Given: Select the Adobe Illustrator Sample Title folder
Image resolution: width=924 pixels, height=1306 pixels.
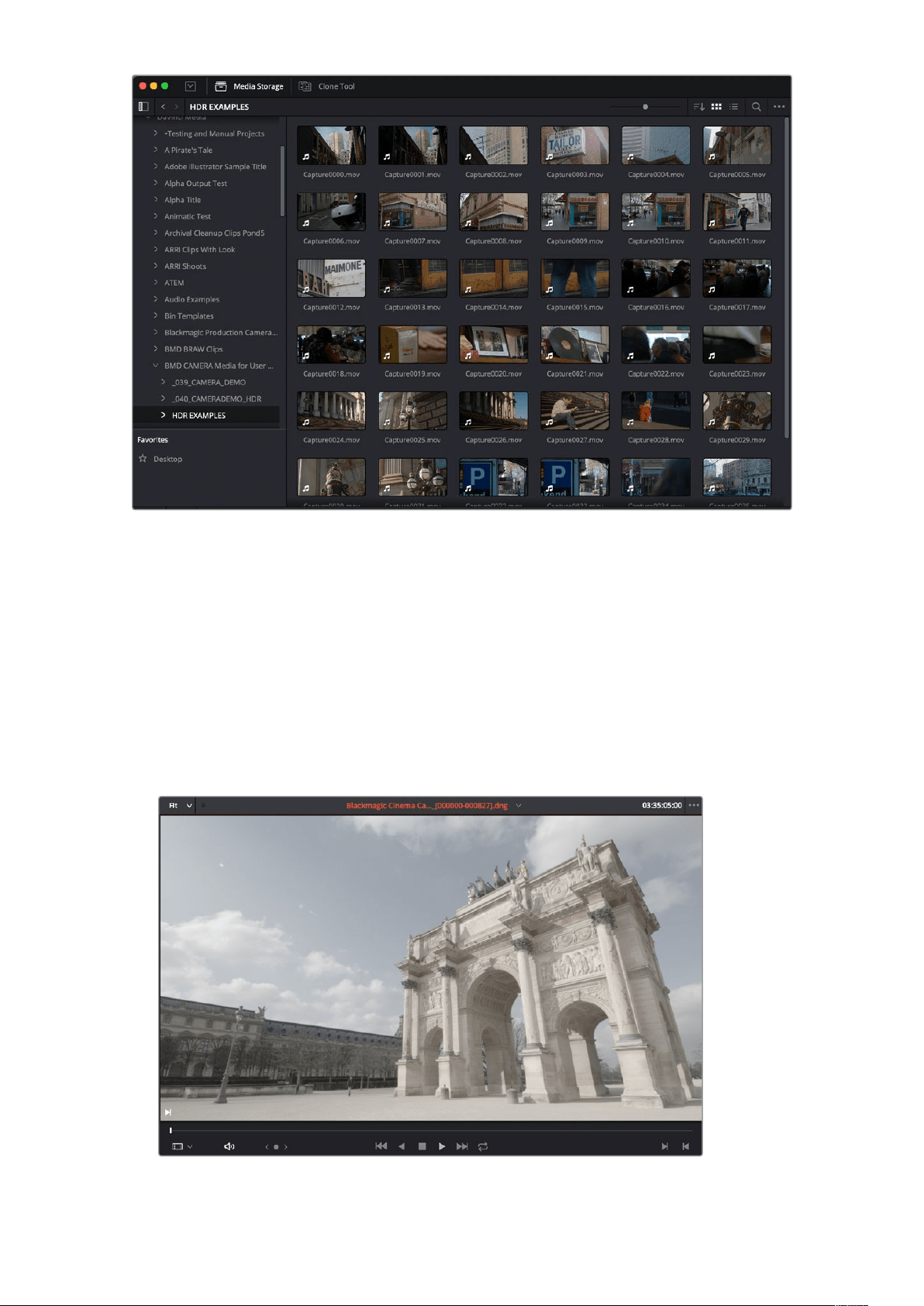Looking at the screenshot, I should [x=215, y=167].
